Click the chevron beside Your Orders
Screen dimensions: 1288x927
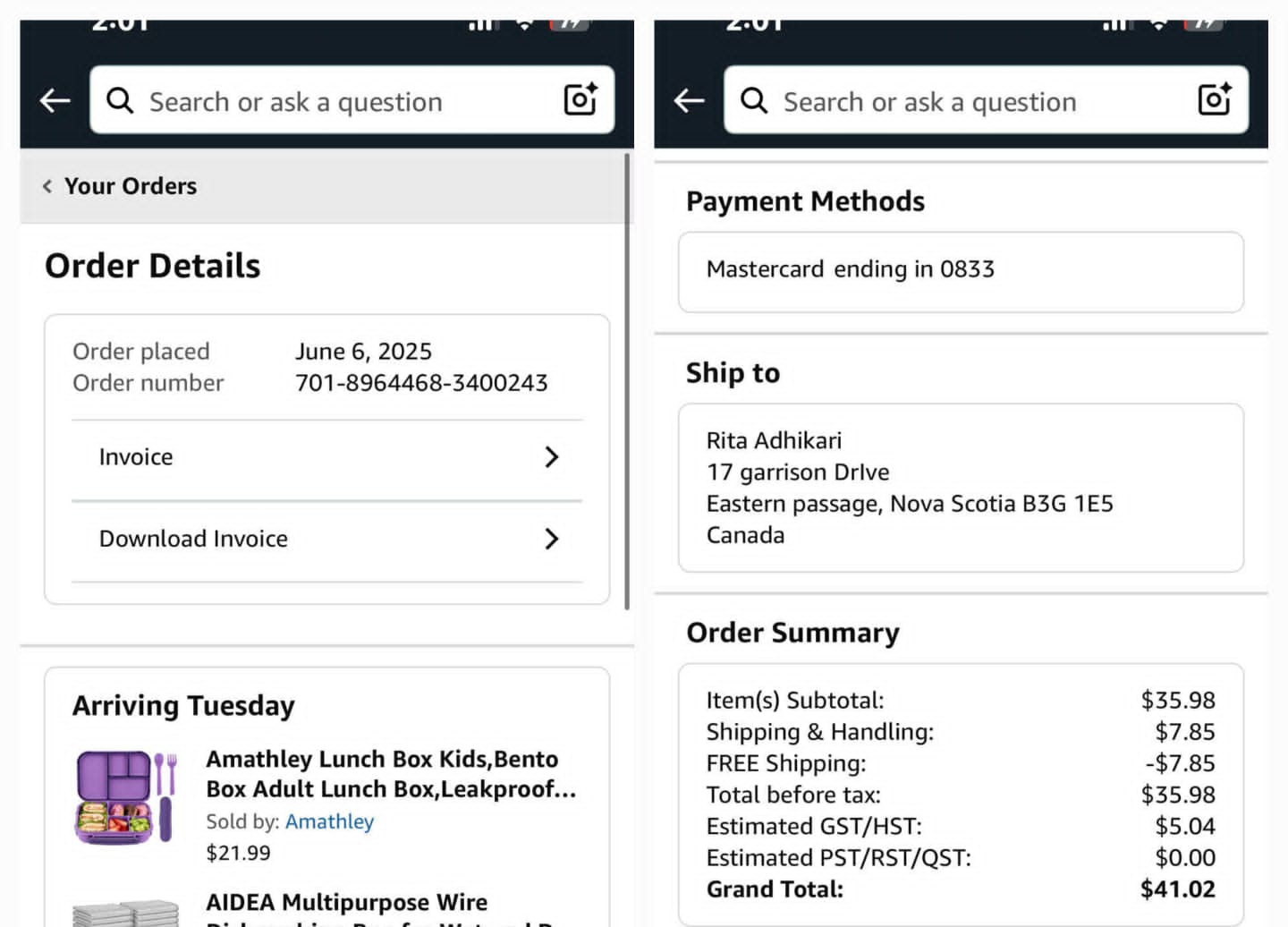click(x=47, y=186)
